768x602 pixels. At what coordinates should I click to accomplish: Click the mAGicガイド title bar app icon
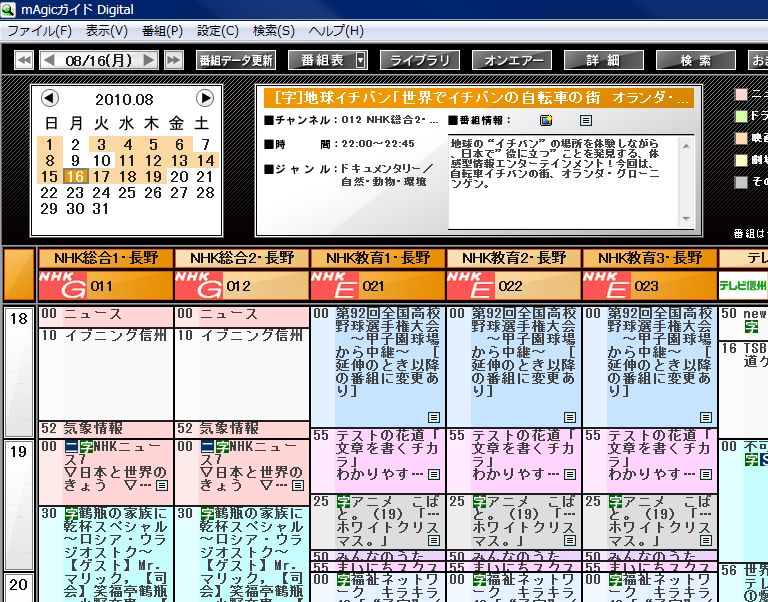(x=8, y=9)
